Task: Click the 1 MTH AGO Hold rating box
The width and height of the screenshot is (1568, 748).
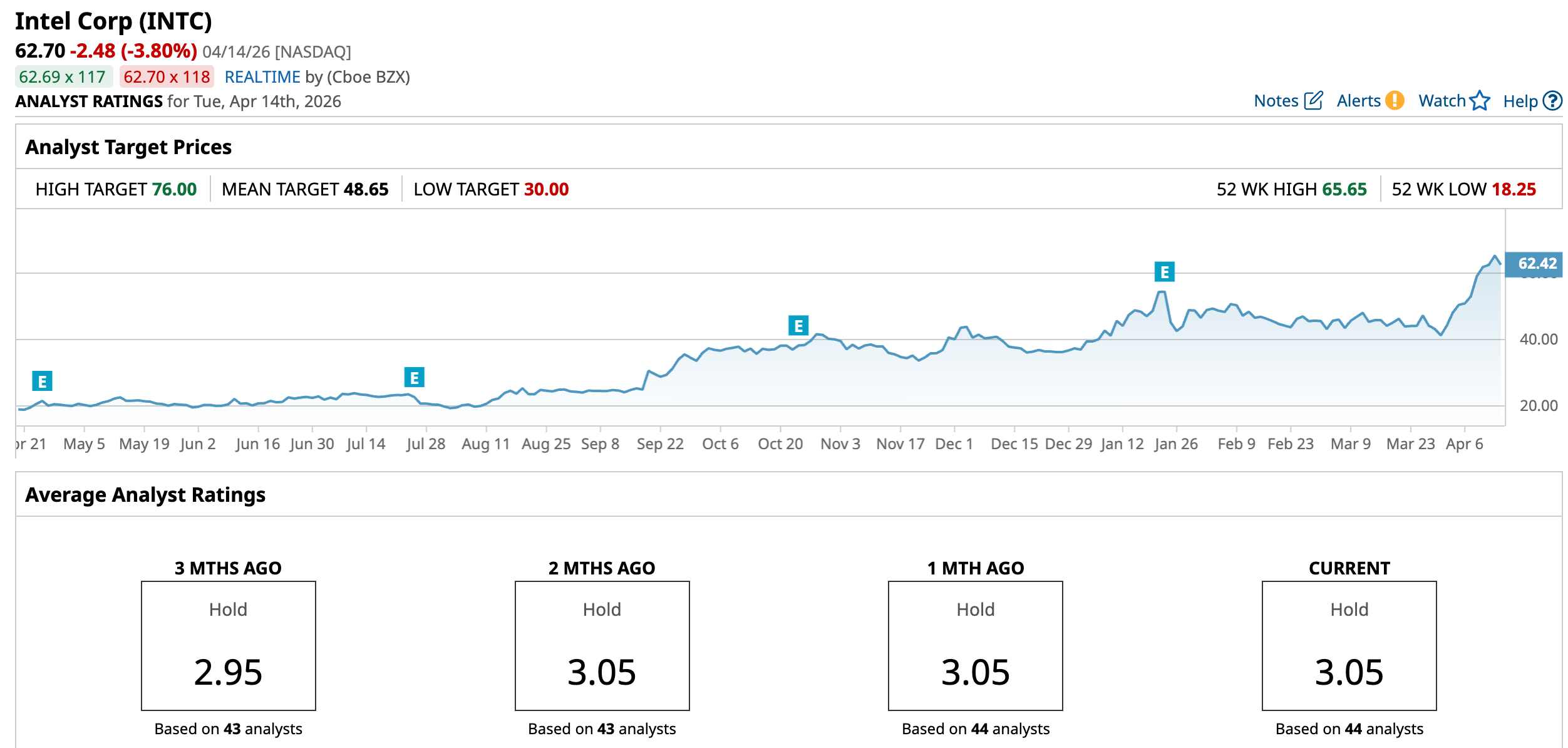Action: (975, 645)
